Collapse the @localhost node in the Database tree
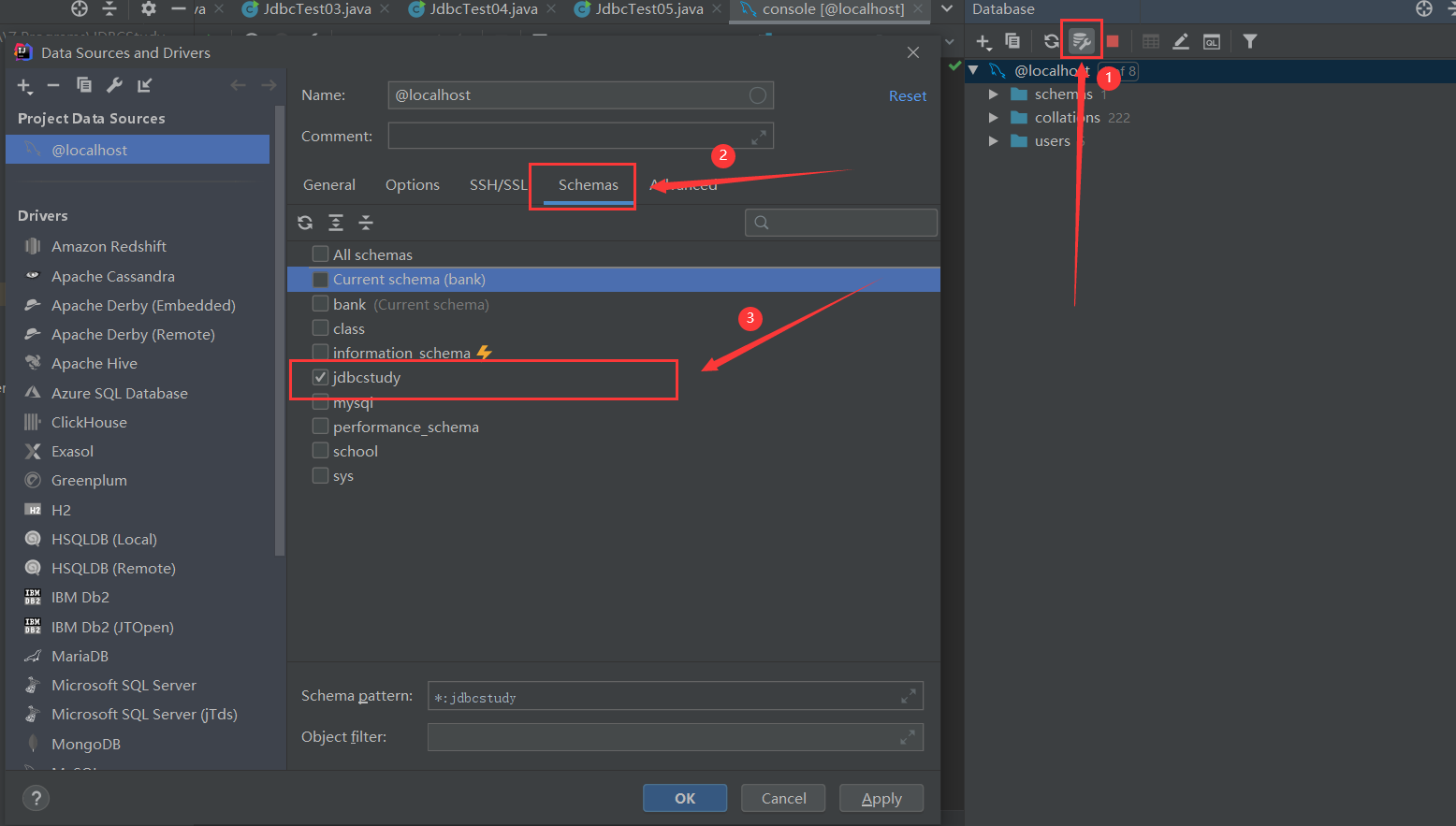 pos(973,70)
